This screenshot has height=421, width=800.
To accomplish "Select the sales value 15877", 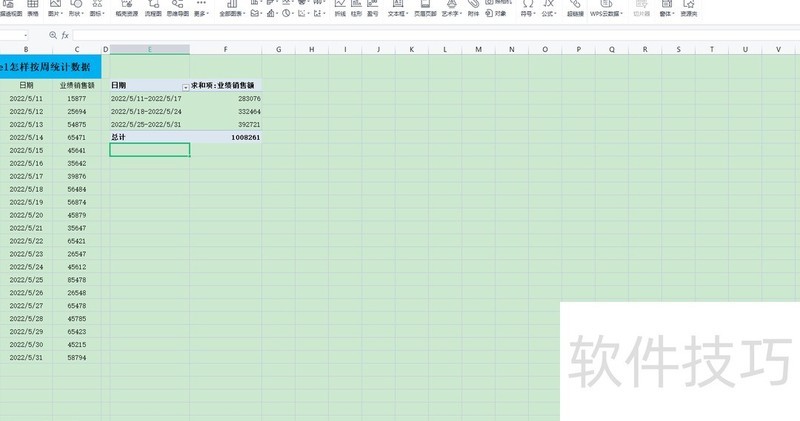I will click(77, 98).
